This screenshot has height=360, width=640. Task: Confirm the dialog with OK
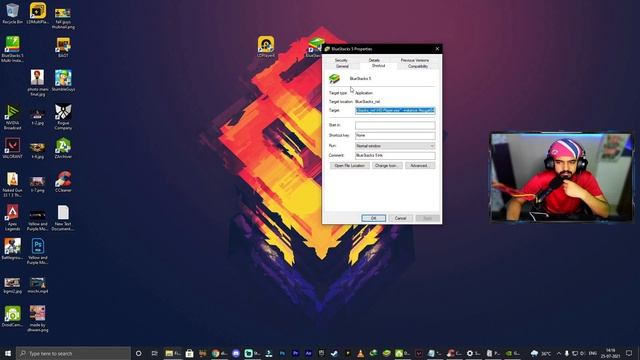click(373, 218)
